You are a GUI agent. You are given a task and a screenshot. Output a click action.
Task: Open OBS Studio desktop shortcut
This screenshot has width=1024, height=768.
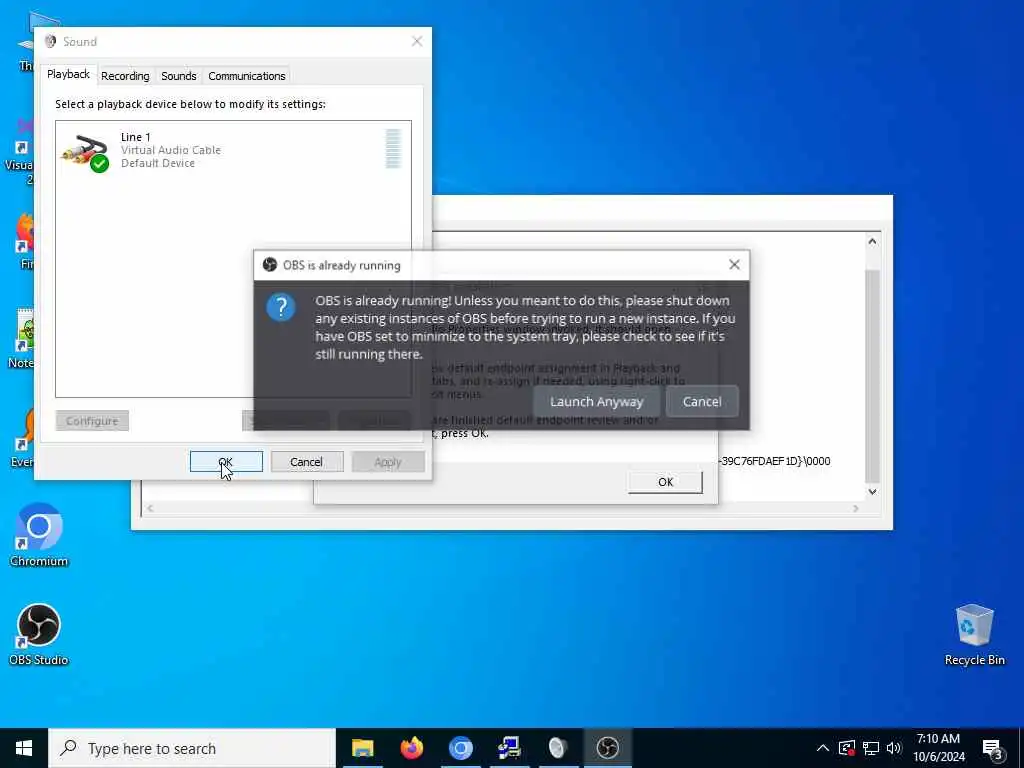tap(39, 634)
